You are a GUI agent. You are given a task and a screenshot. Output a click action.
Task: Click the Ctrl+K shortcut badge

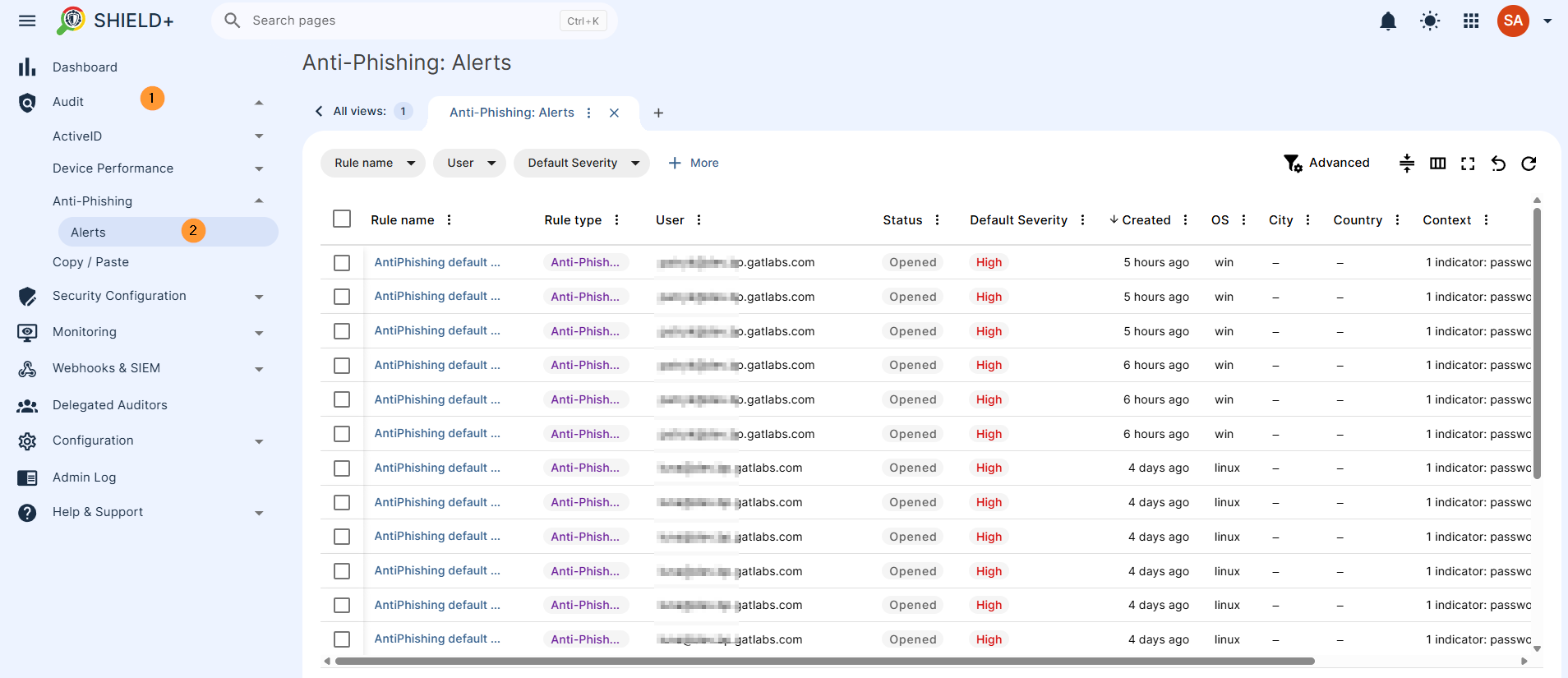583,21
